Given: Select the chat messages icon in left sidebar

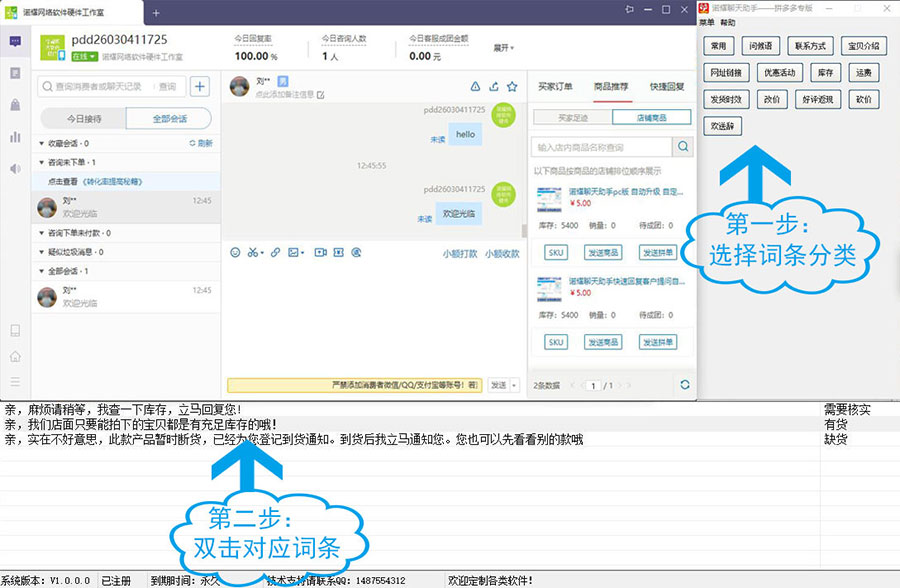Looking at the screenshot, I should [x=14, y=42].
